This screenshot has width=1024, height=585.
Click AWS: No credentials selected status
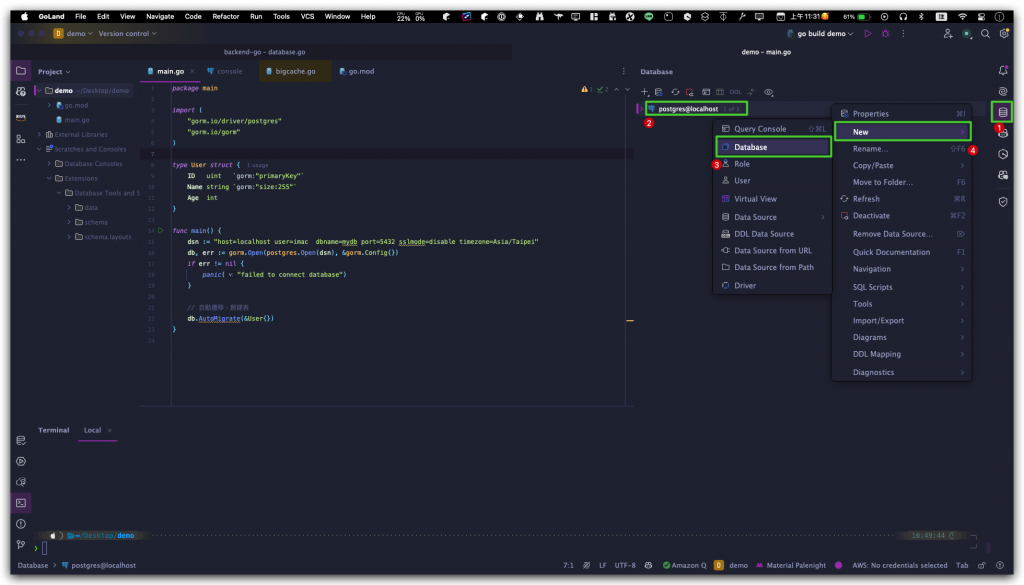(x=899, y=565)
